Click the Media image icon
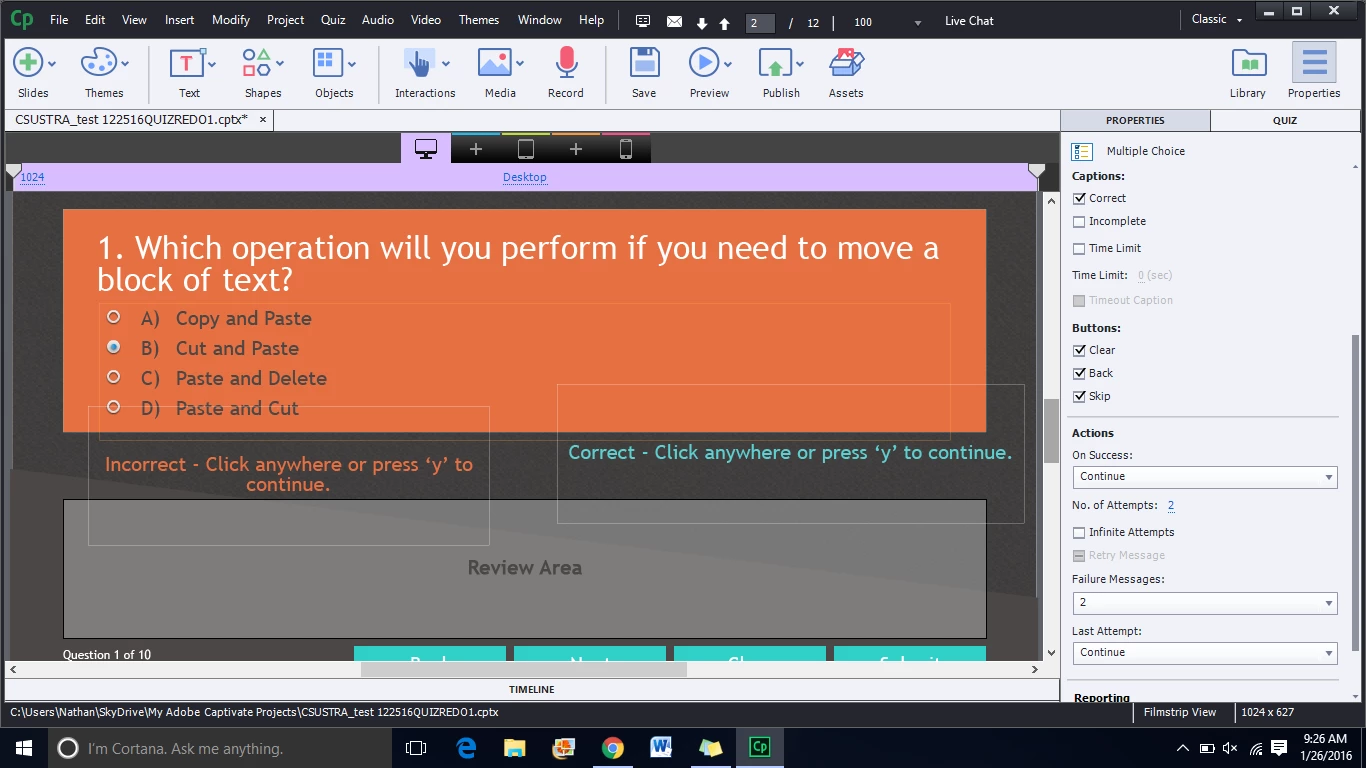This screenshot has height=768, width=1366. coord(495,62)
